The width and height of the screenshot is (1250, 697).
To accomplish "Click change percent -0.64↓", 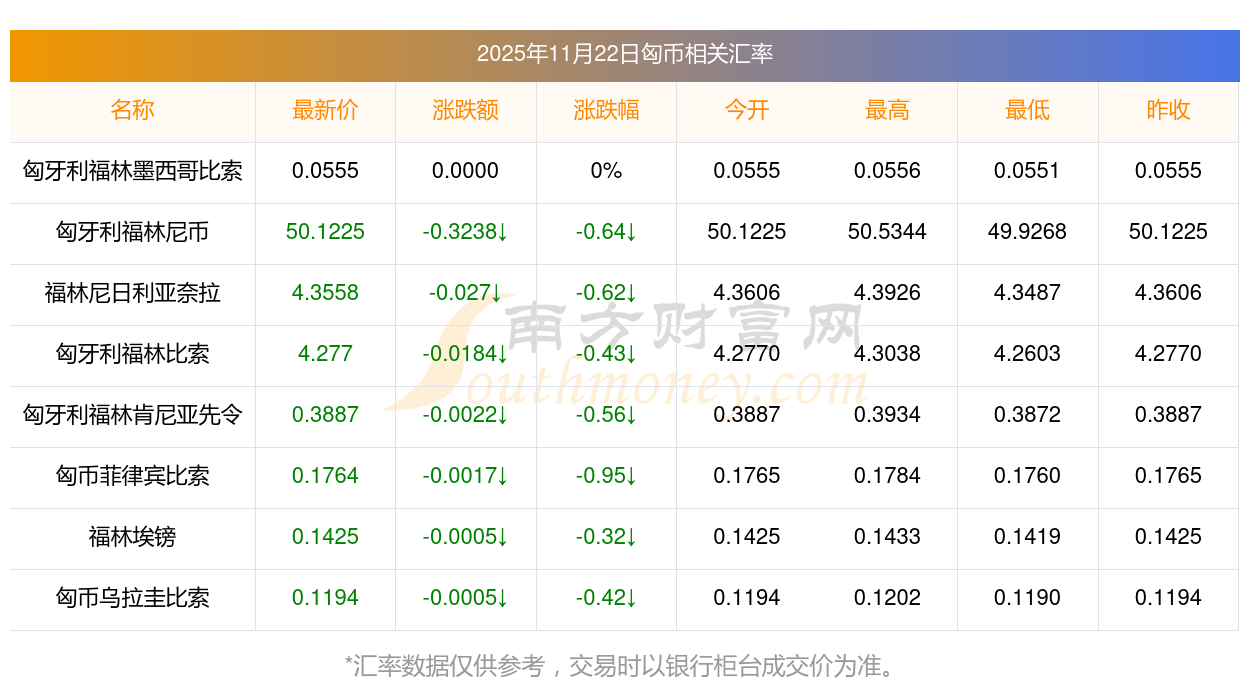I will 606,232.
